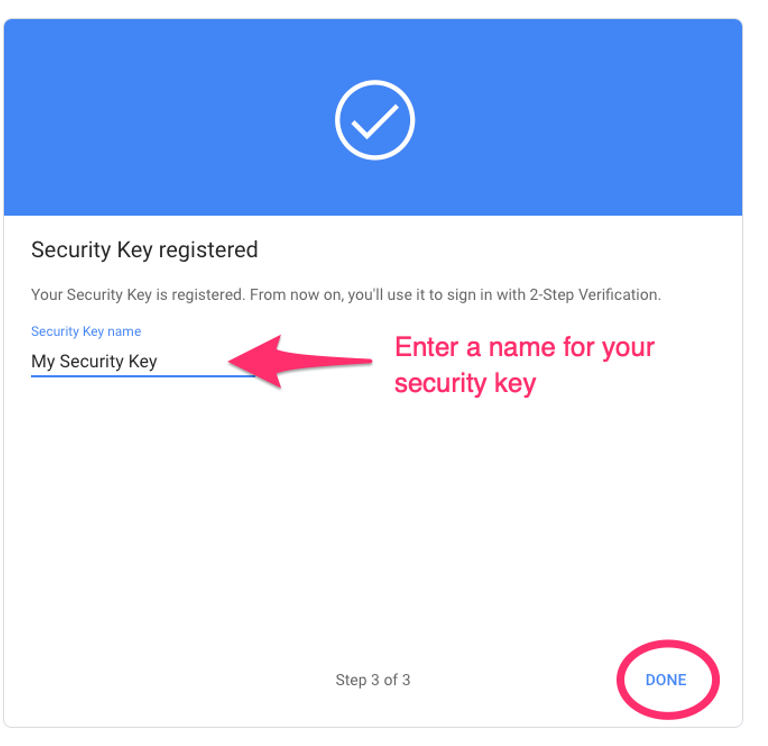This screenshot has height=746, width=768.
Task: Click the DONE button
Action: [x=666, y=680]
